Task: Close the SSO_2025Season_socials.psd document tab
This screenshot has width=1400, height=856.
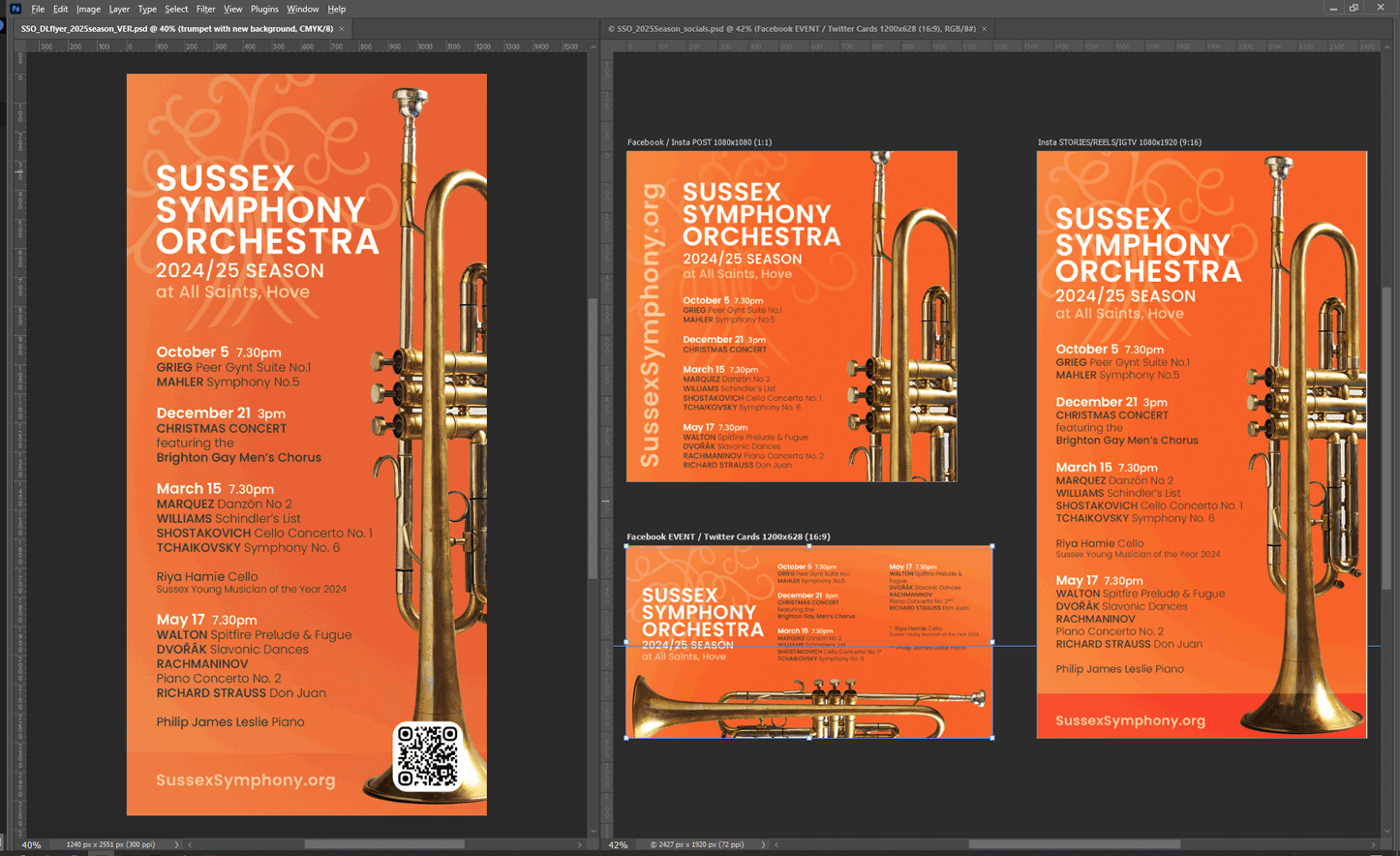Action: pyautogui.click(x=985, y=29)
